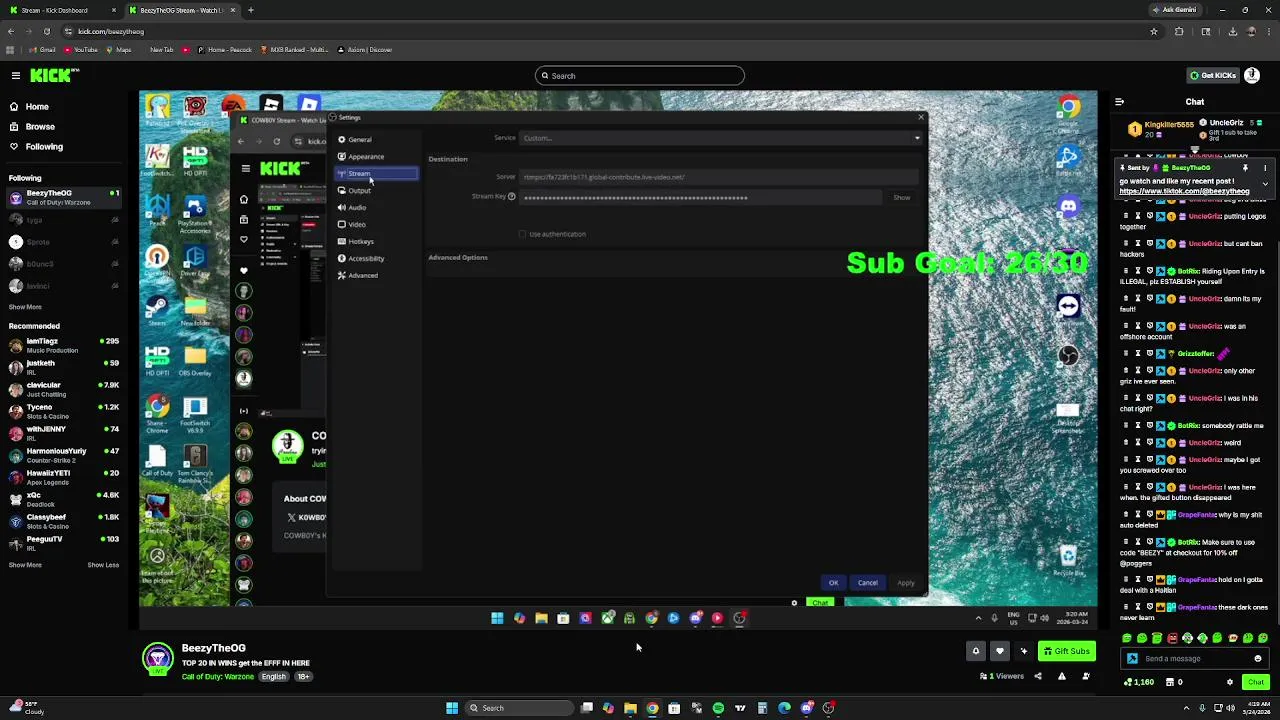The width and height of the screenshot is (1280, 720).
Task: Open clavicular recommended channel
Action: (x=63, y=389)
